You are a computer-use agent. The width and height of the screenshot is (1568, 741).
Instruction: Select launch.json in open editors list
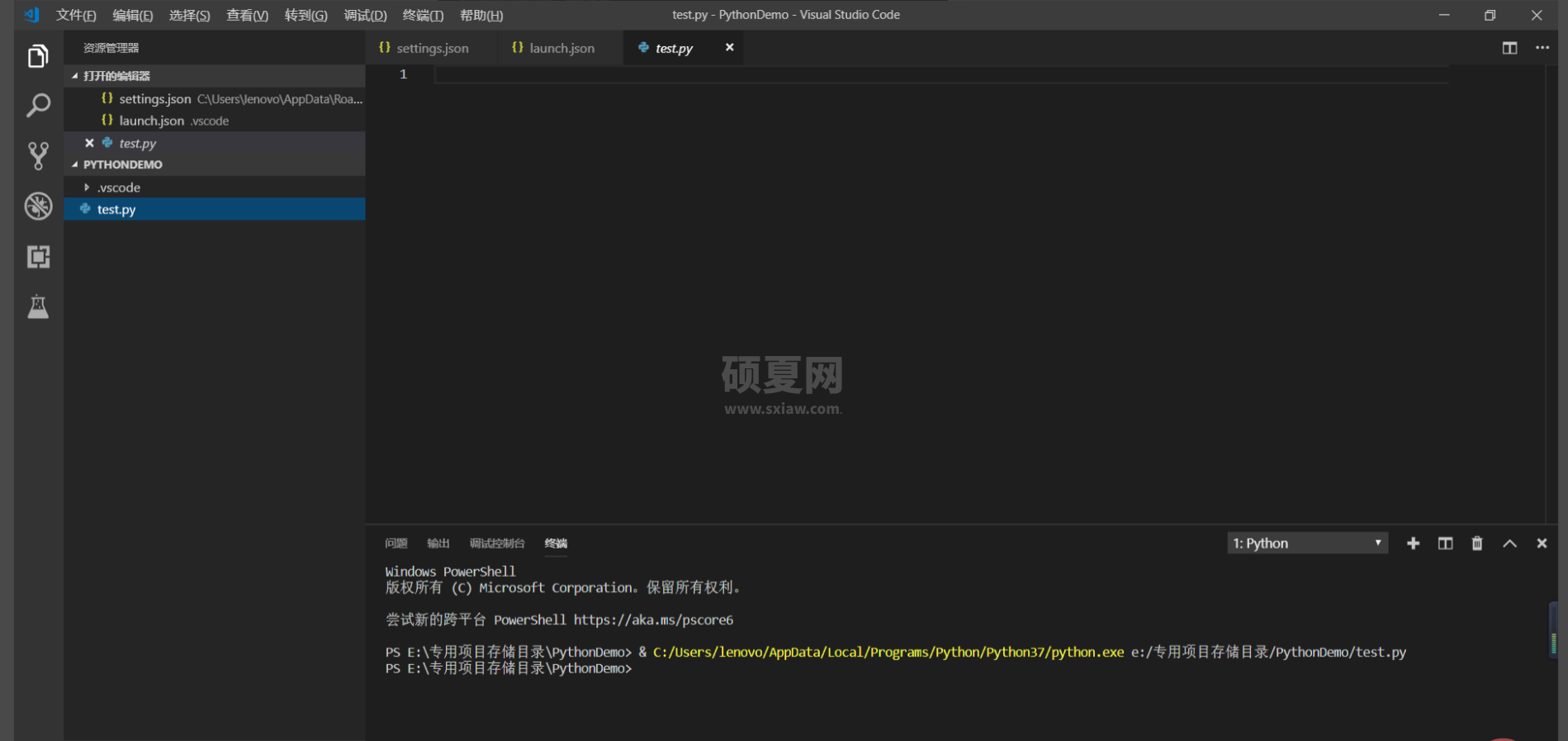[x=215, y=121]
